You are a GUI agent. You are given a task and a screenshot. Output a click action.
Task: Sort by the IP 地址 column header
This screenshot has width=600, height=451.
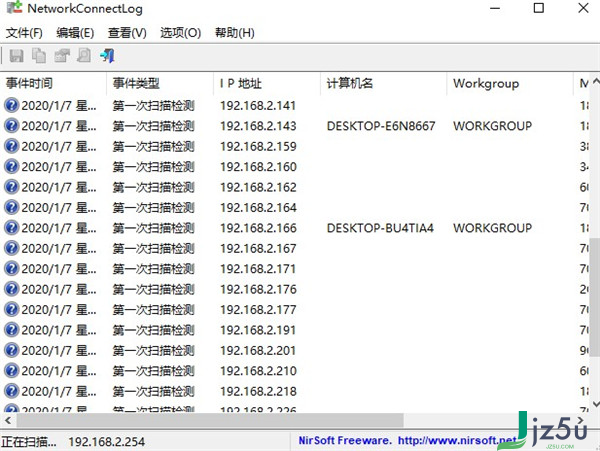(x=267, y=83)
